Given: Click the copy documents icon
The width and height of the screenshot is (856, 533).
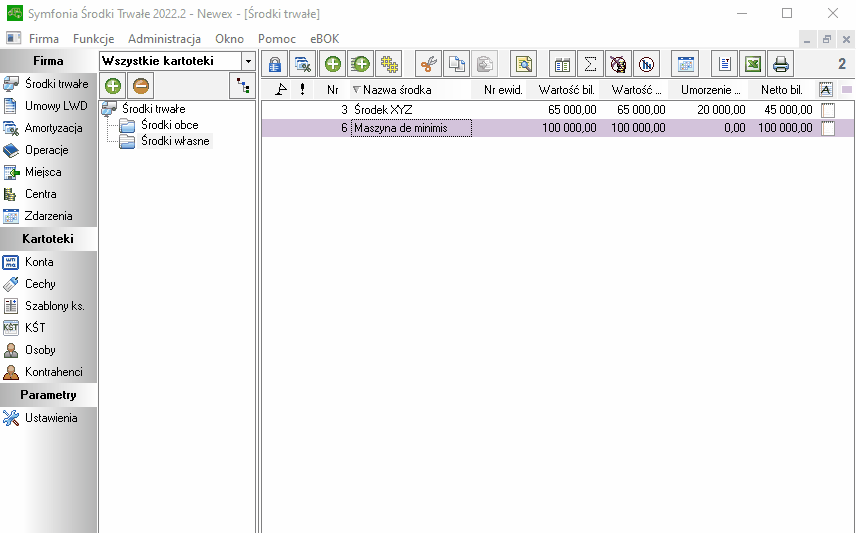Looking at the screenshot, I should (456, 64).
